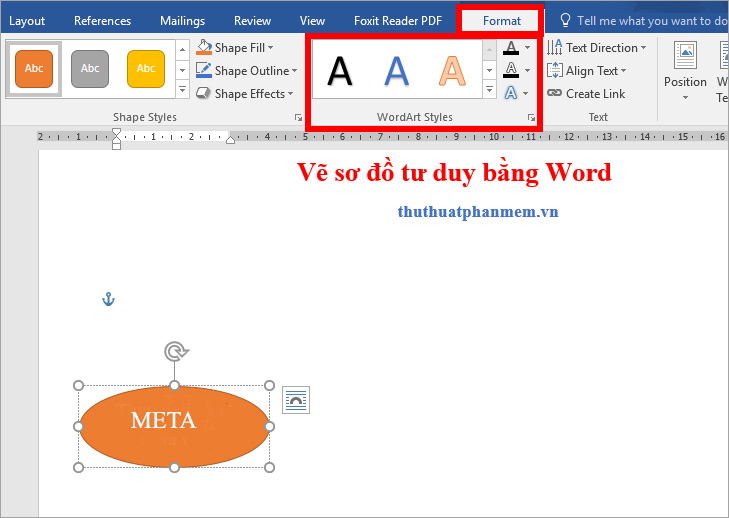Click the Layout Options icon beside shape
This screenshot has width=729, height=518.
(296, 400)
